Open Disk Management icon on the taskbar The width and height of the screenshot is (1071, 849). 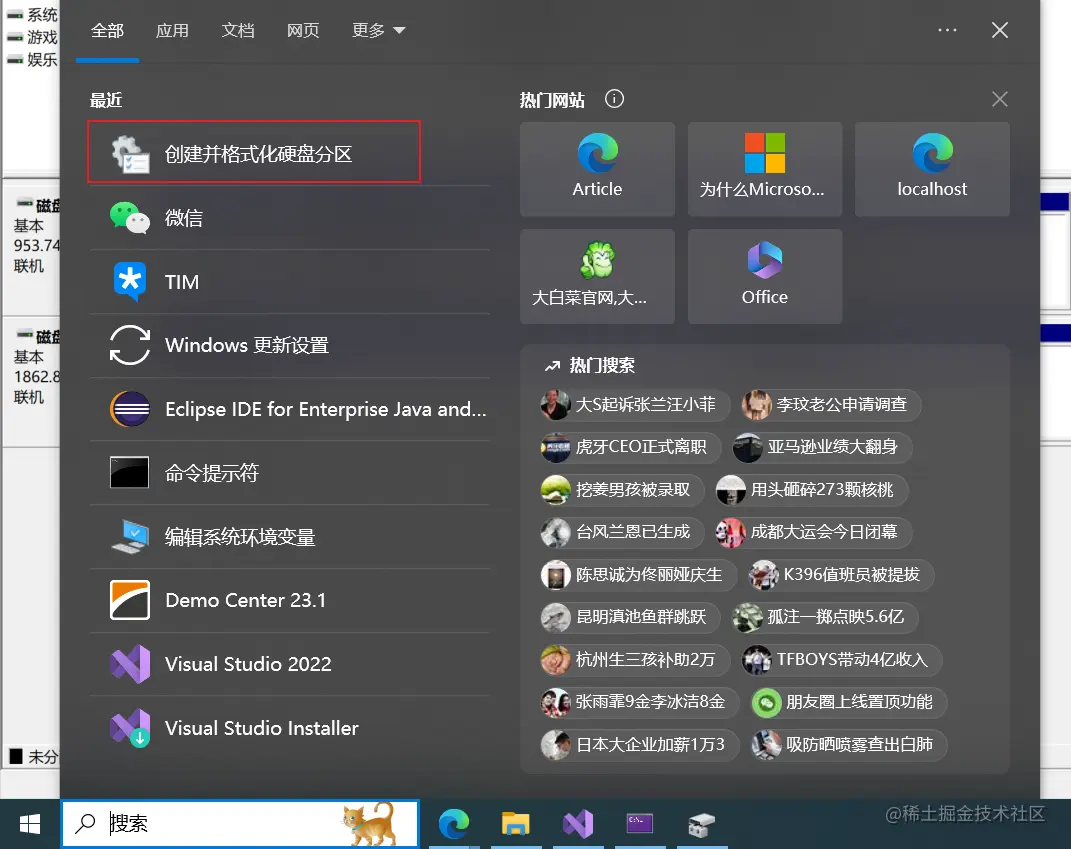[x=701, y=824]
